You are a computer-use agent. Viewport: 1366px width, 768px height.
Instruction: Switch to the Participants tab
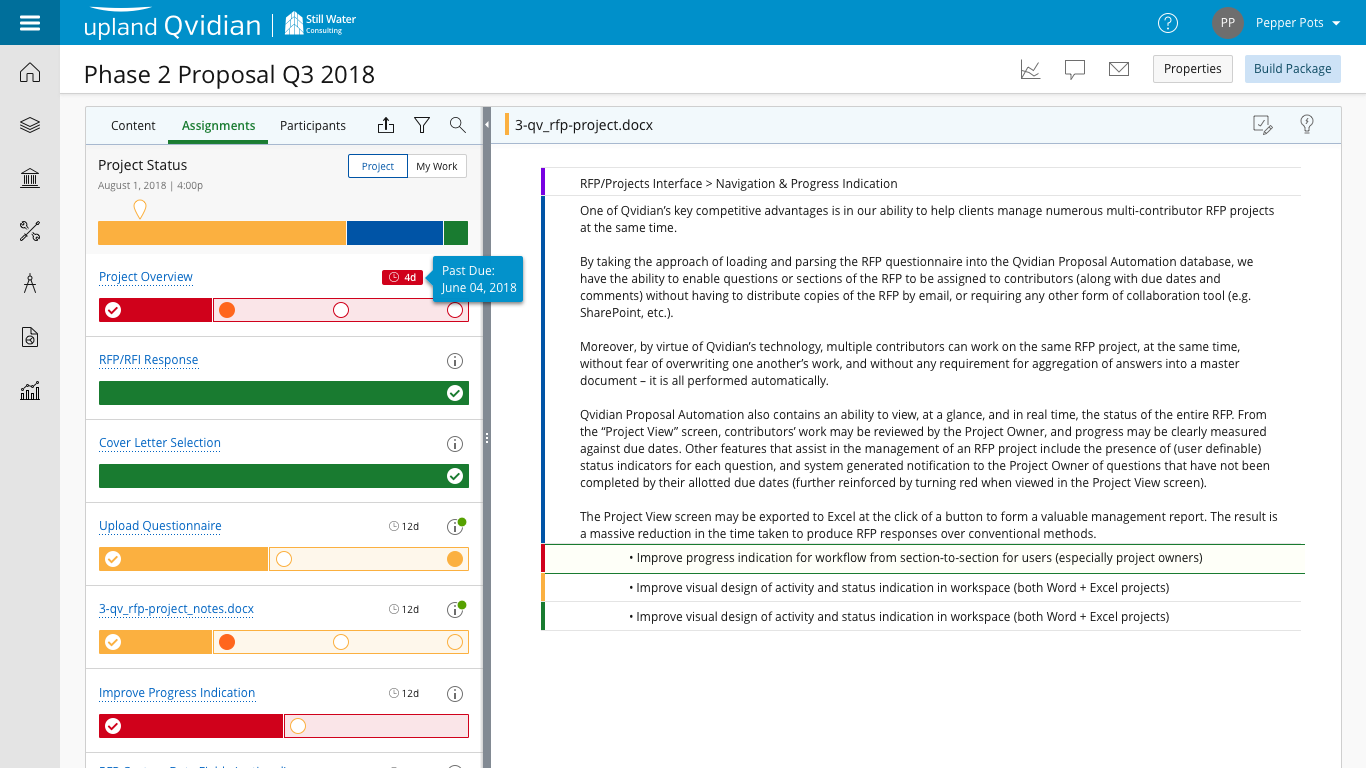313,126
